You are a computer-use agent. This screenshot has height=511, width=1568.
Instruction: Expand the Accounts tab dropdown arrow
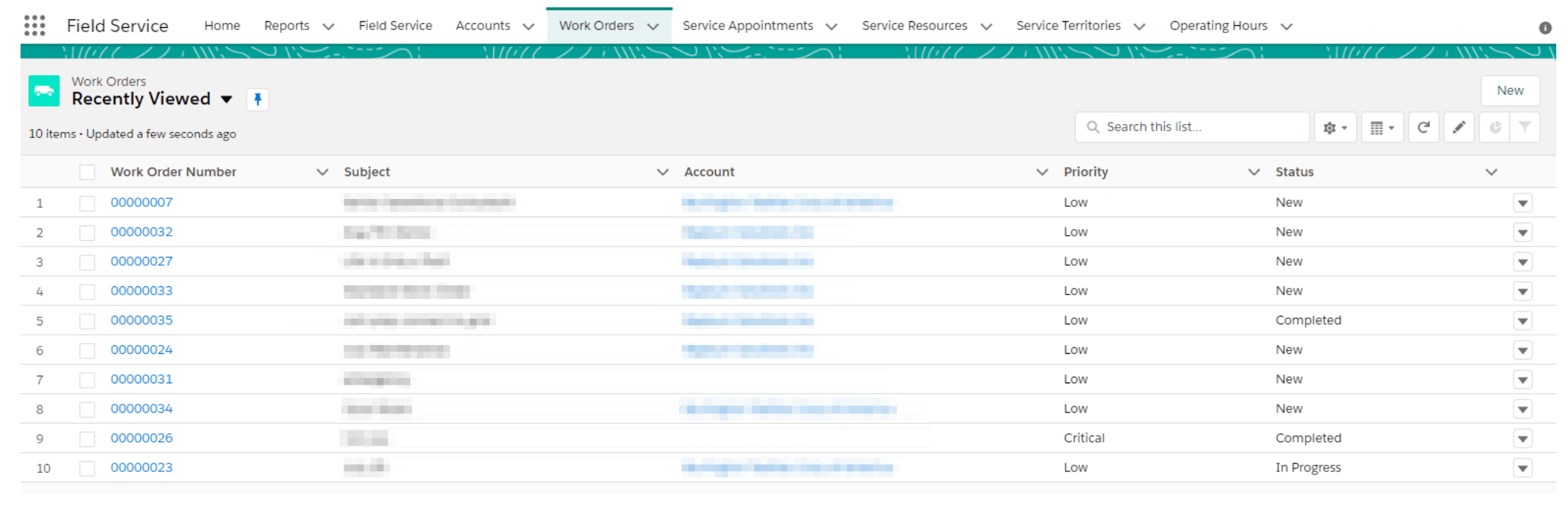(528, 26)
